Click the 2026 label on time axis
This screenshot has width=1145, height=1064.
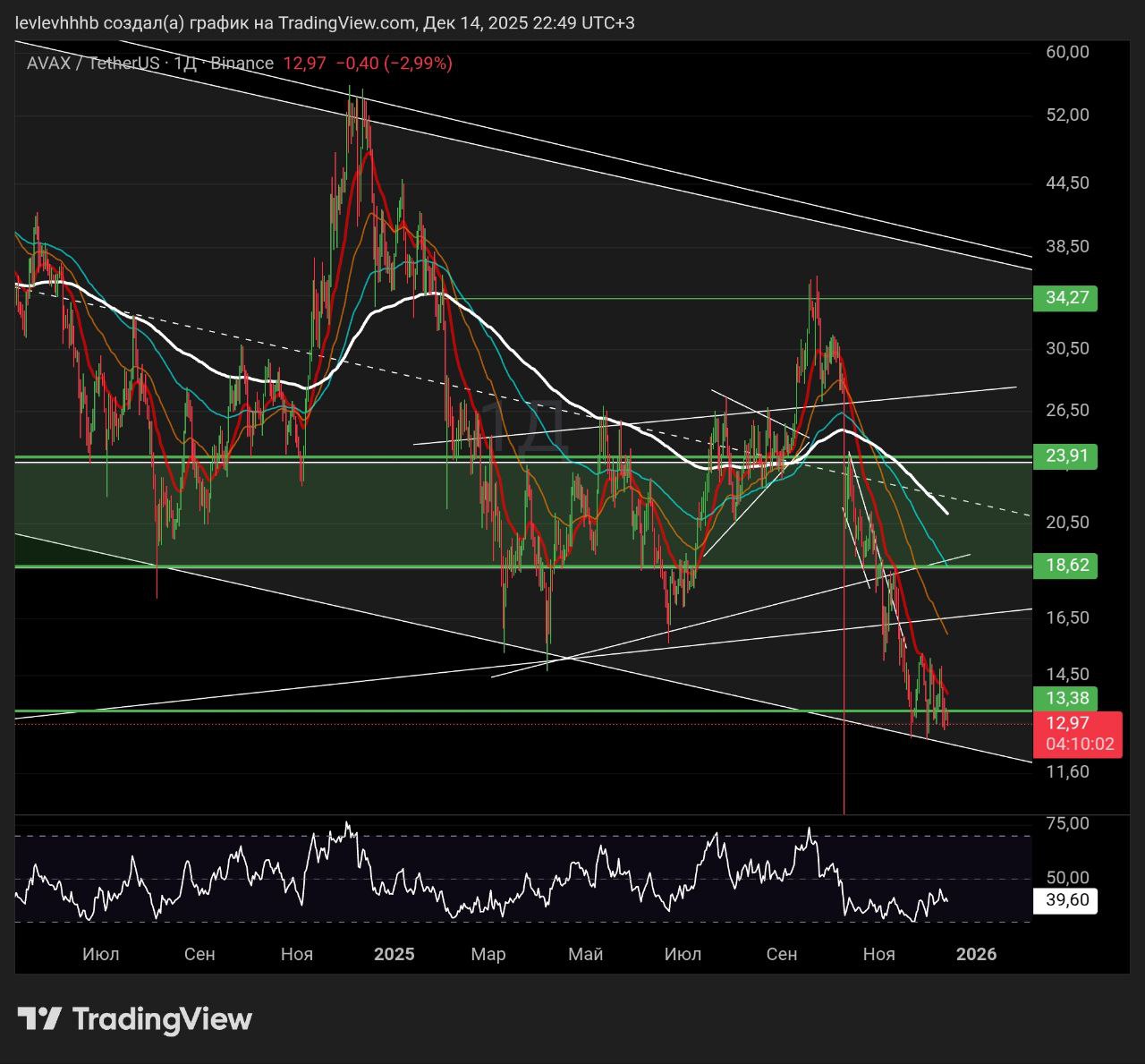(976, 954)
